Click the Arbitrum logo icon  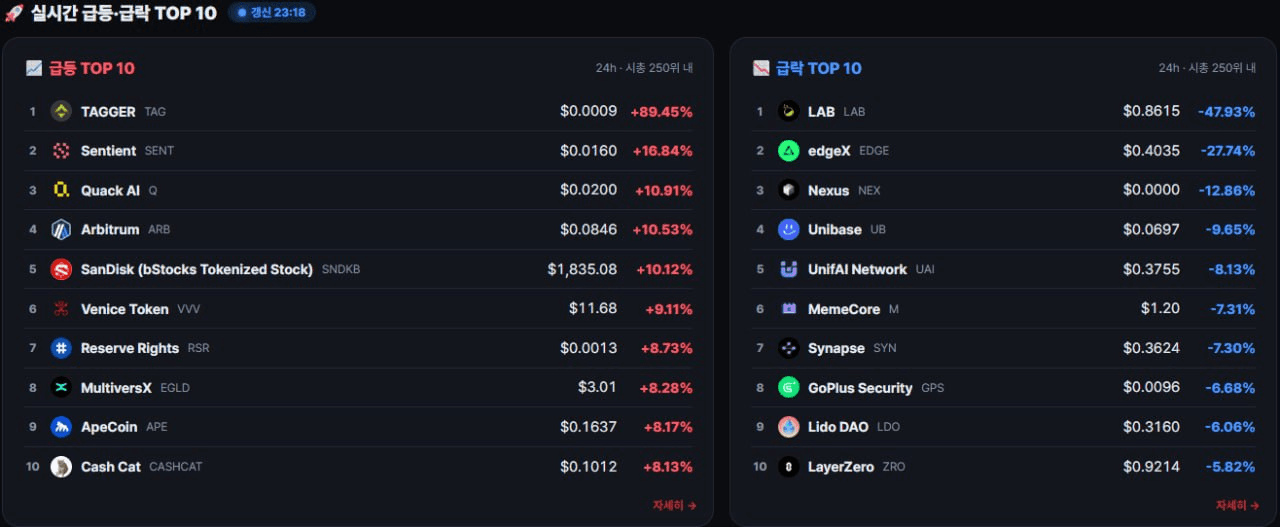[x=61, y=229]
